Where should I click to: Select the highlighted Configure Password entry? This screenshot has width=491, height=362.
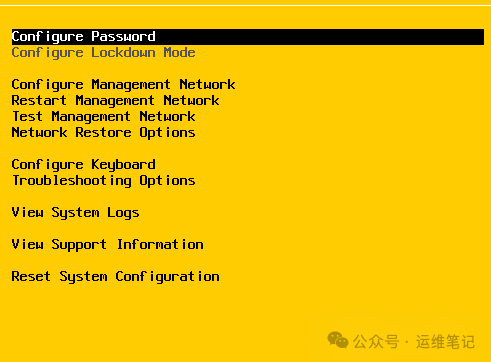point(248,37)
